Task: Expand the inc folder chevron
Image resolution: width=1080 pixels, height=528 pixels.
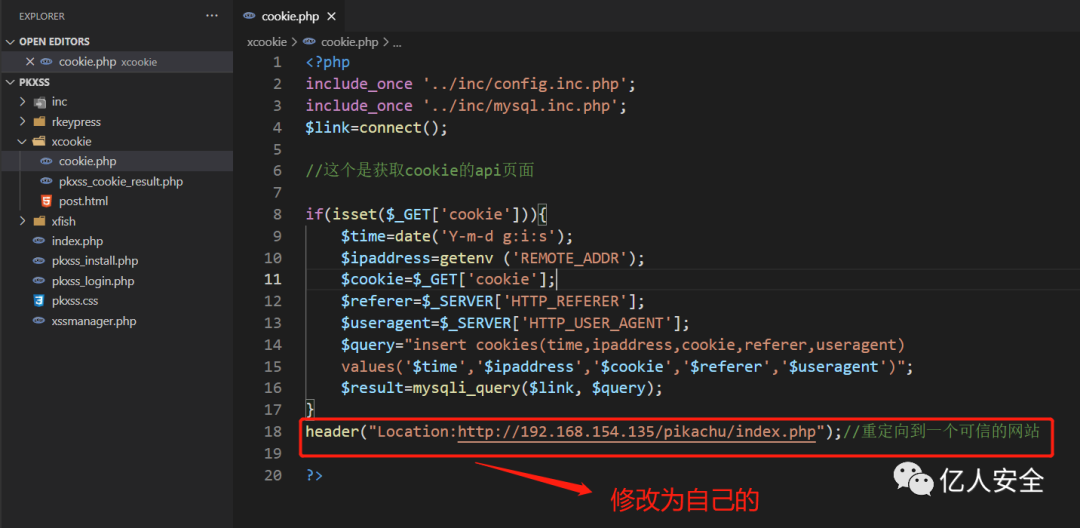Action: tap(23, 102)
